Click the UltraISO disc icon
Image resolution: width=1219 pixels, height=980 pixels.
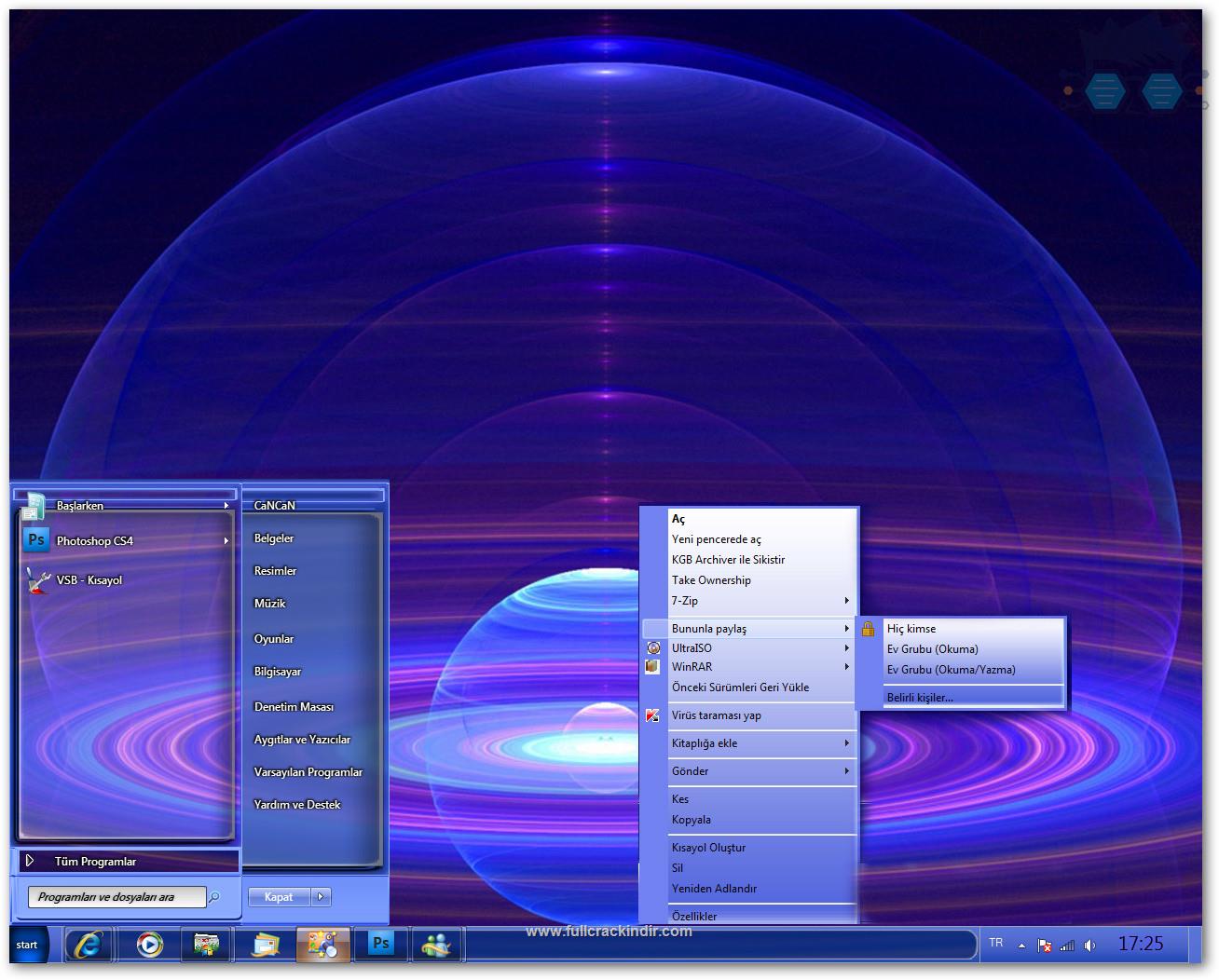pos(653,648)
